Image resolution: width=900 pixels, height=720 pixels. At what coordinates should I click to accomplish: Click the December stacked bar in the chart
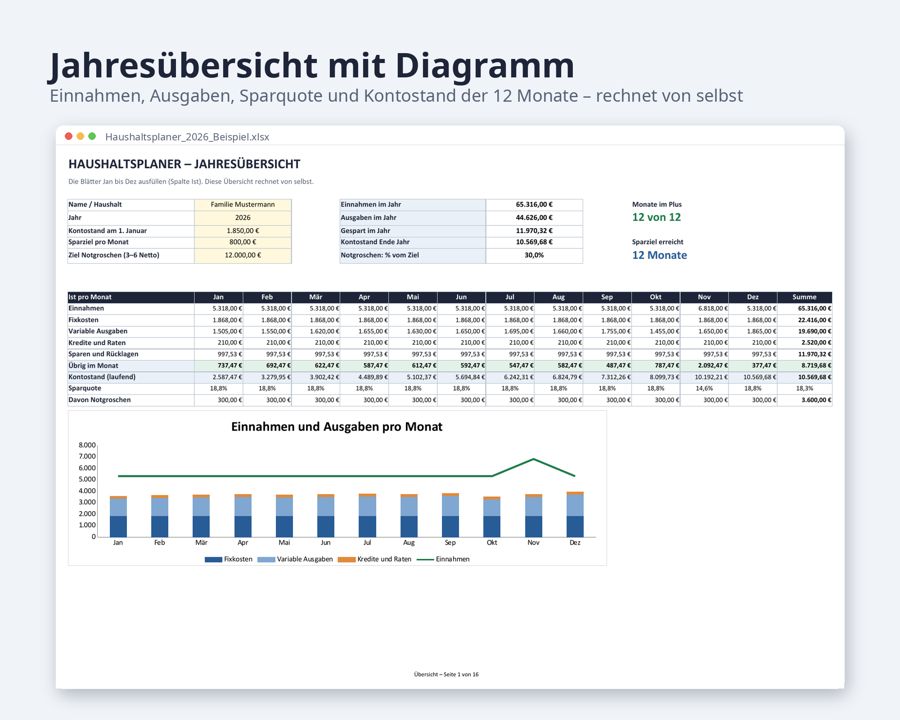575,514
